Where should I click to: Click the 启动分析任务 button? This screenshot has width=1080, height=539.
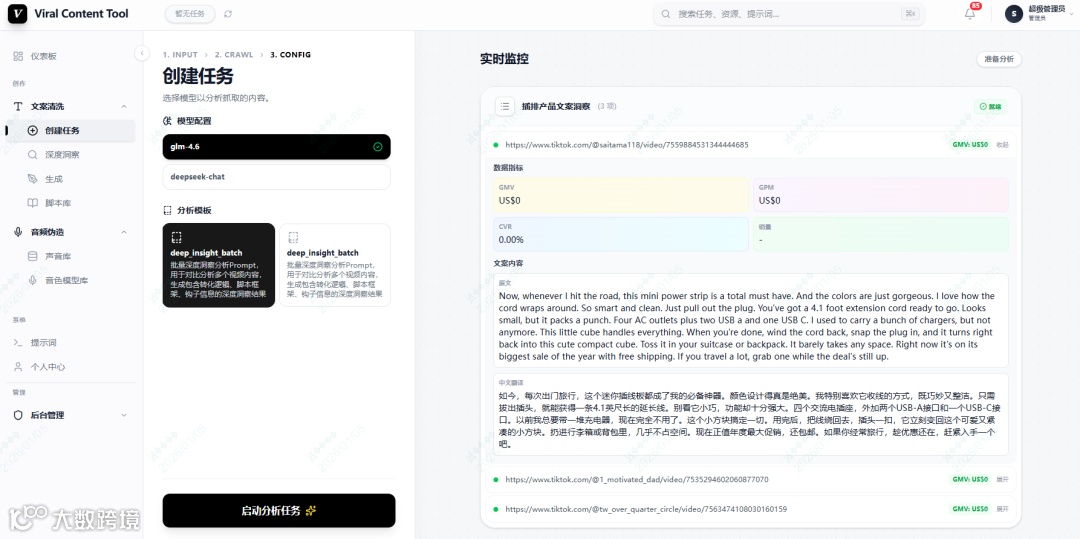(x=279, y=511)
